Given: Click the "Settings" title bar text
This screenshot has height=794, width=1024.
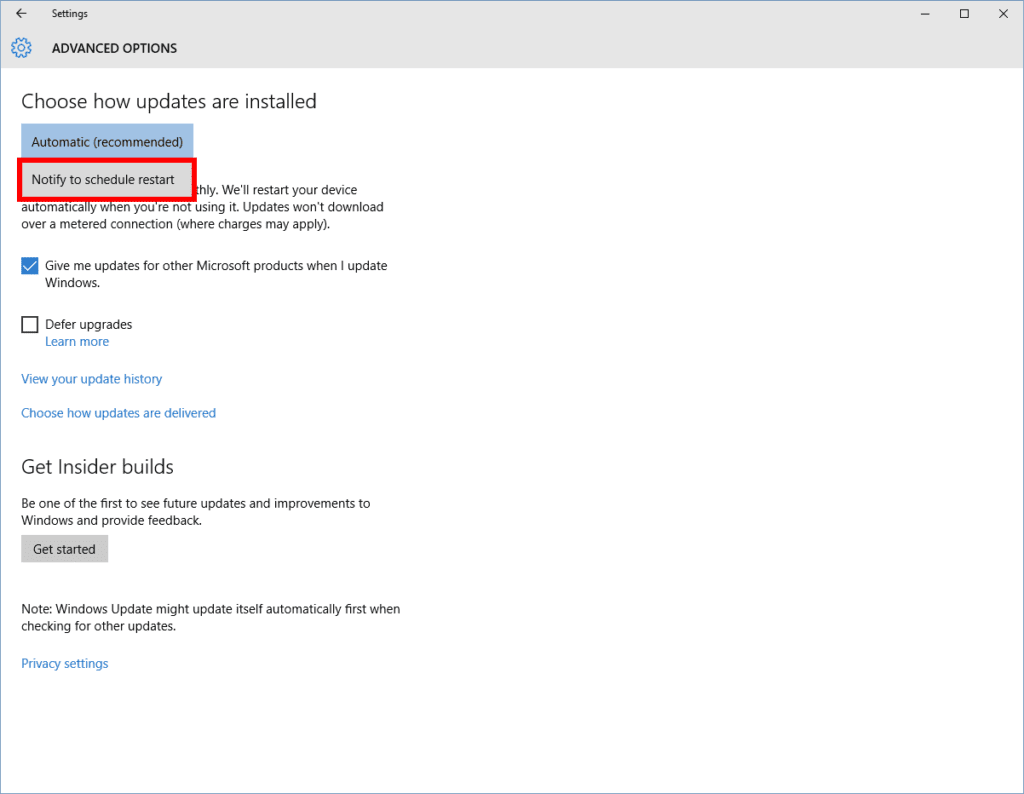Looking at the screenshot, I should (x=69, y=13).
